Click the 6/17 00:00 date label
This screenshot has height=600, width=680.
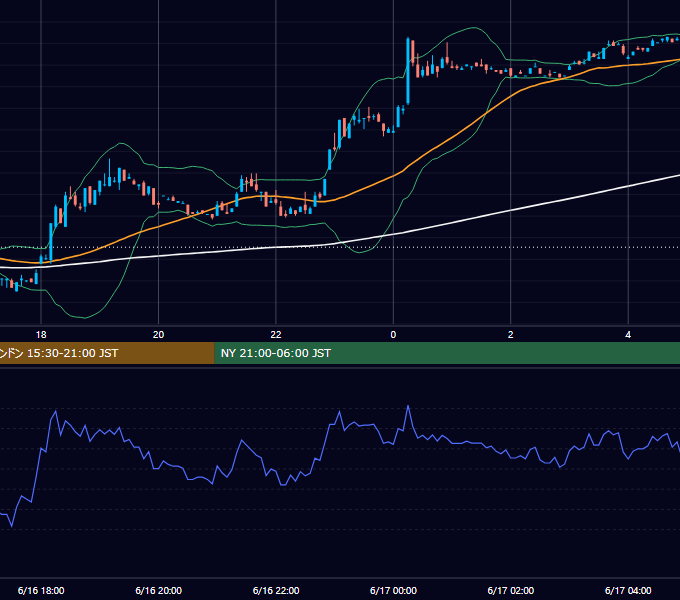(x=393, y=590)
